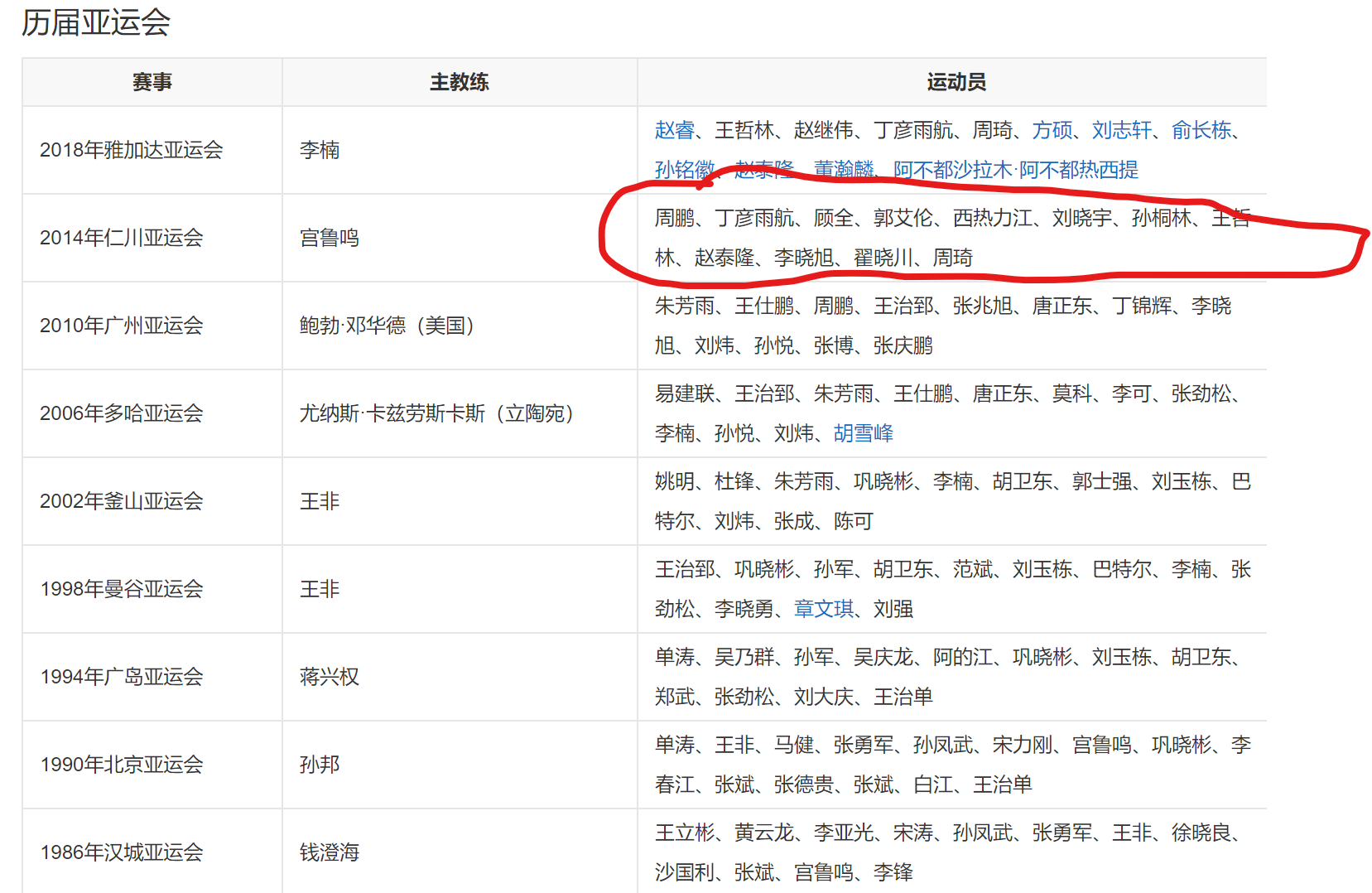Click the 1990 roster starting with 单涛、王非
Screen dimensions: 1372x893
[952, 765]
